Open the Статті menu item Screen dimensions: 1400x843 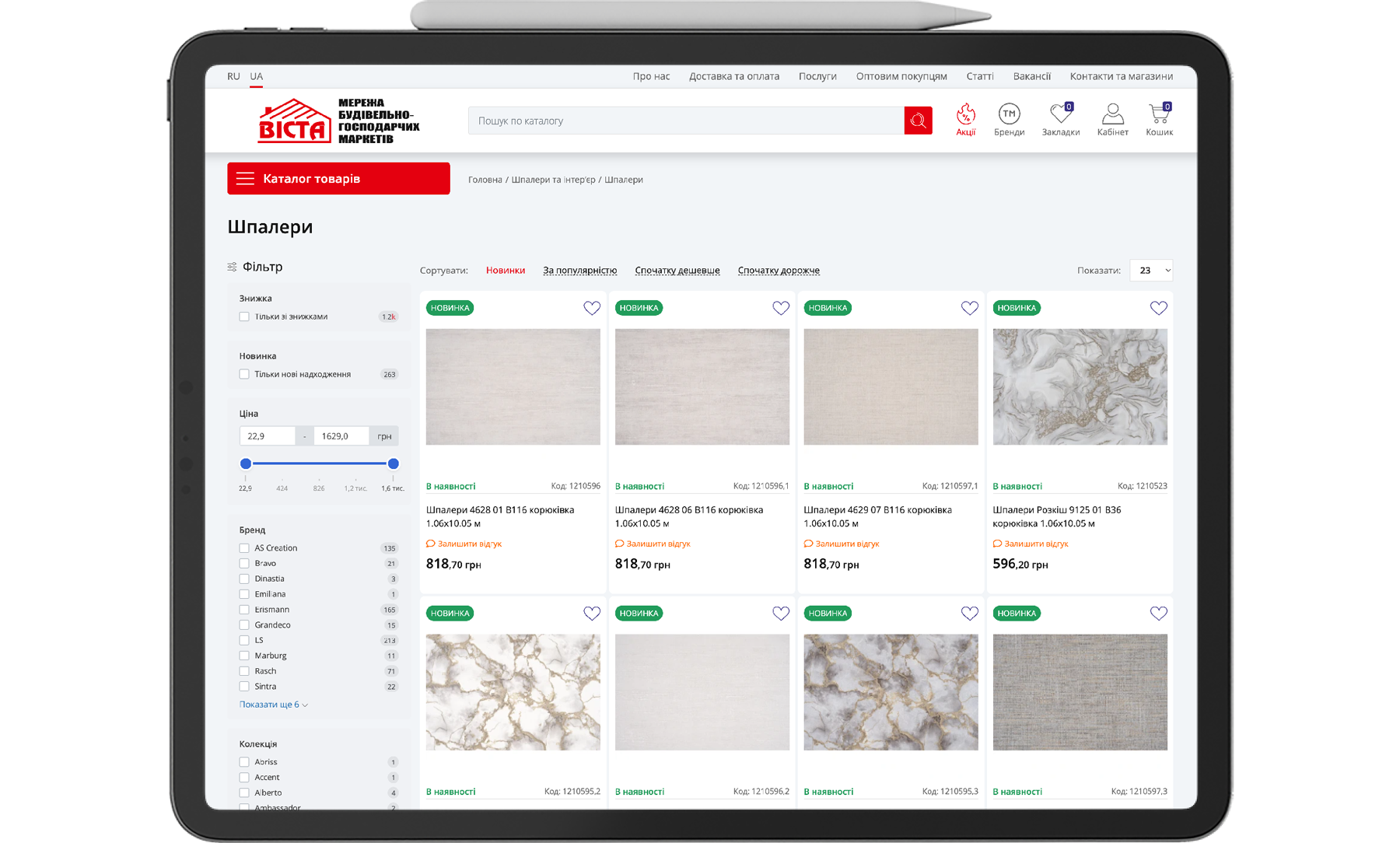pyautogui.click(x=980, y=76)
